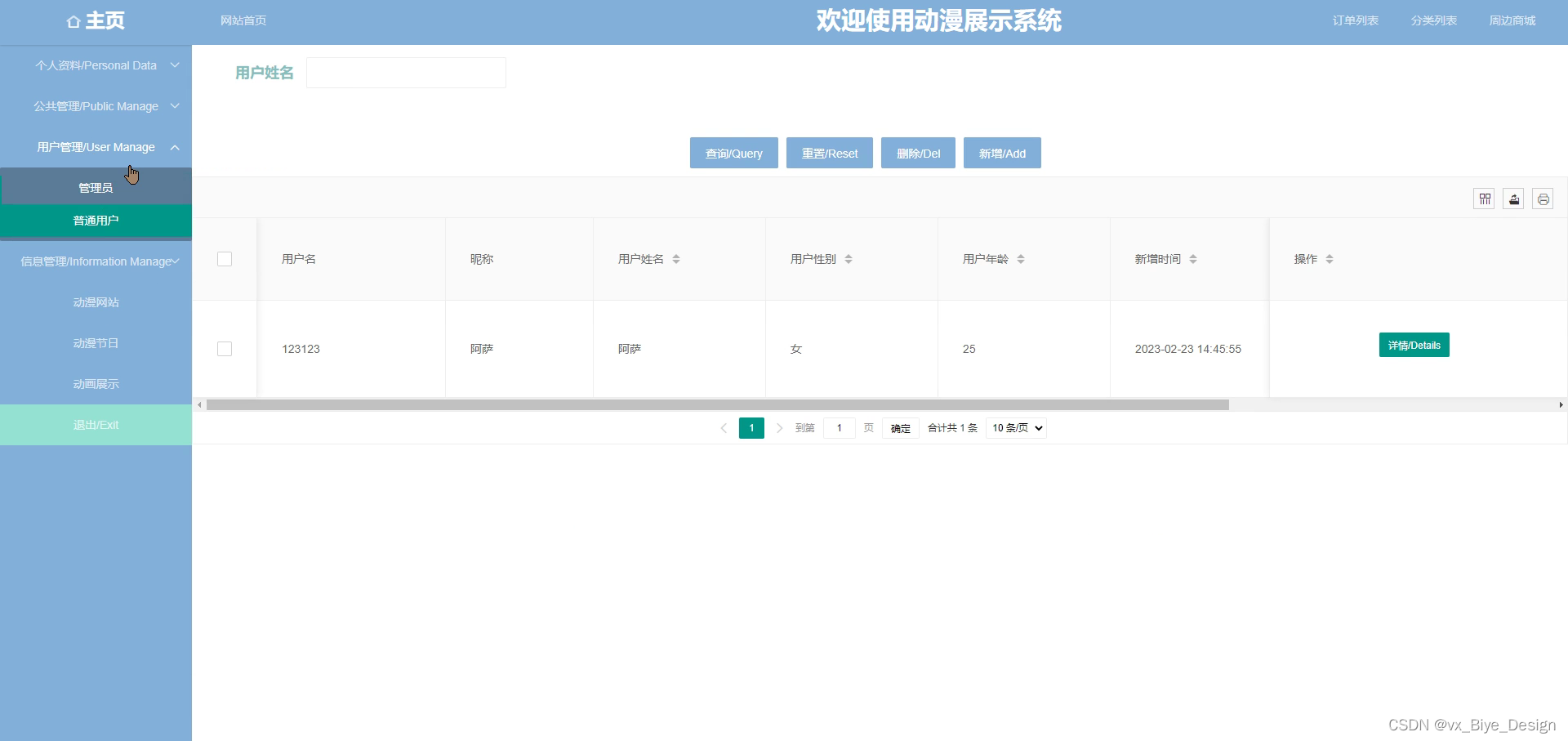This screenshot has width=1568, height=741.
Task: Toggle the select-all header checkbox
Action: [x=225, y=259]
